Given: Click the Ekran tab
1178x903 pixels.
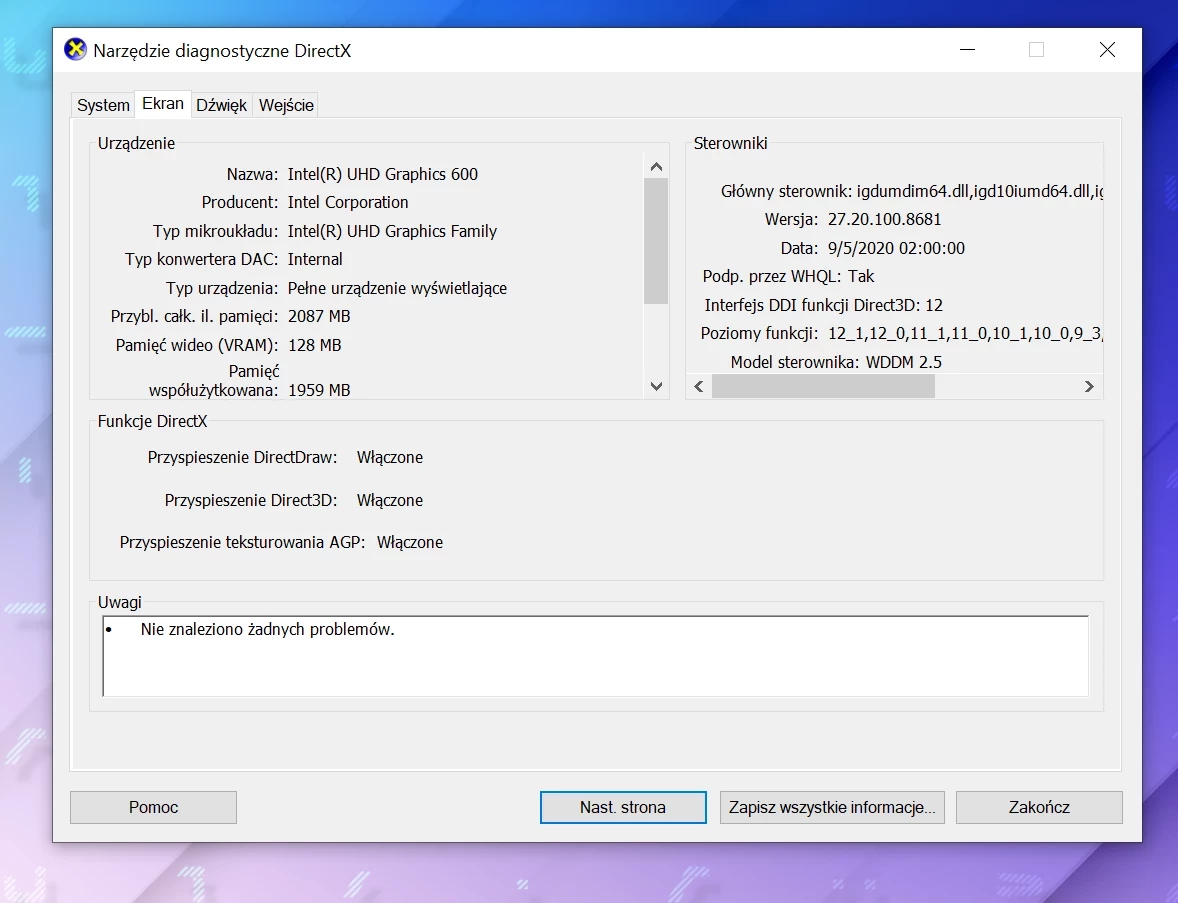Looking at the screenshot, I should (162, 103).
